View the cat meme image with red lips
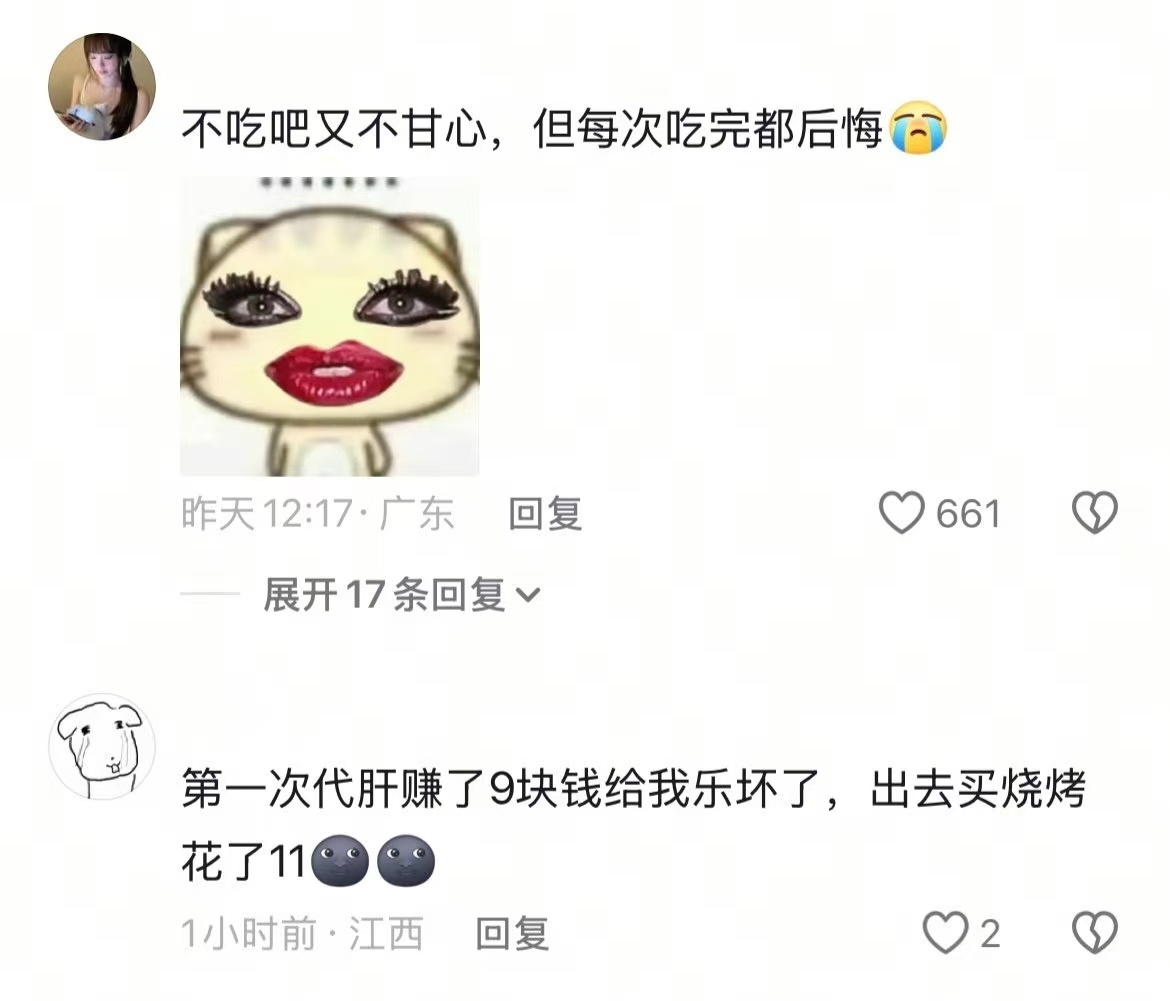Screen dimensions: 1170x1001 330,326
